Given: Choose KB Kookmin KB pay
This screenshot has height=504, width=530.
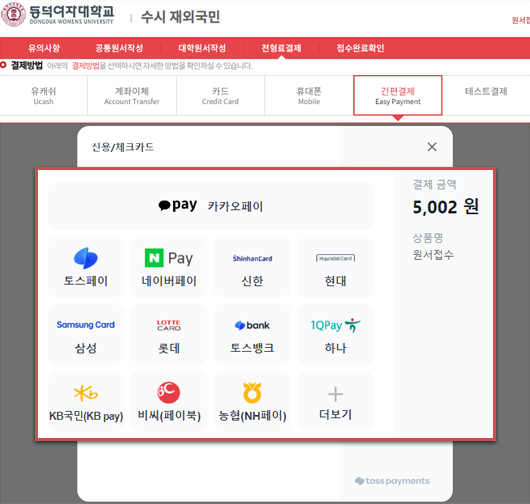Looking at the screenshot, I should point(86,401).
